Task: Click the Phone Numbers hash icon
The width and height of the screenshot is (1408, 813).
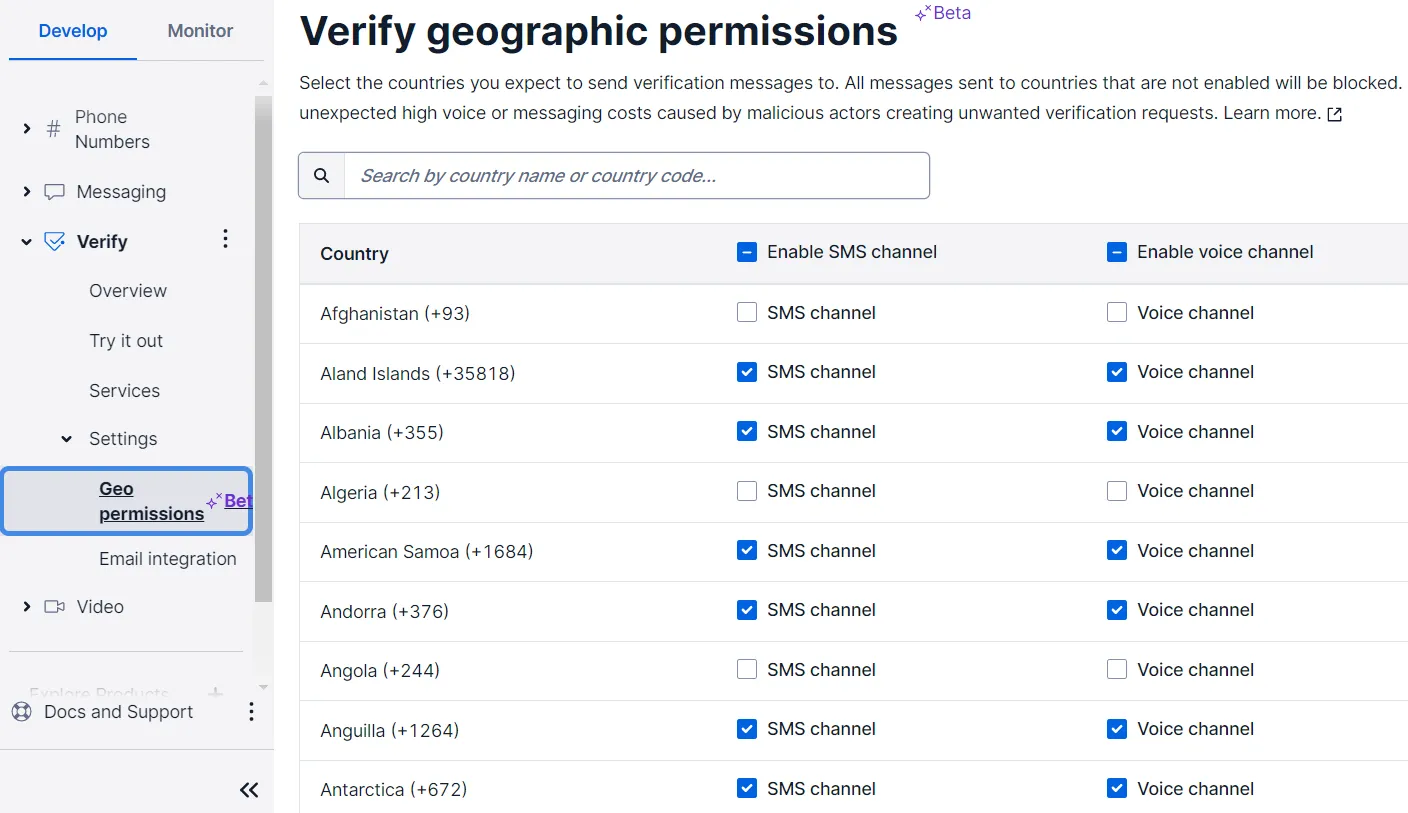Action: [x=54, y=129]
